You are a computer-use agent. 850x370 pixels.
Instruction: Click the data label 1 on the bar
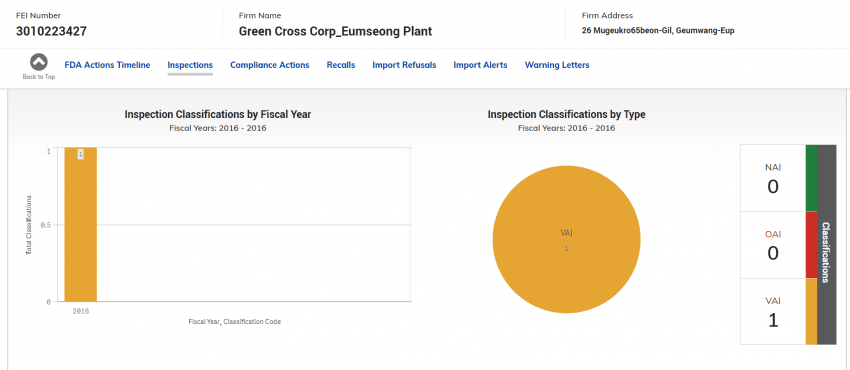coord(80,154)
